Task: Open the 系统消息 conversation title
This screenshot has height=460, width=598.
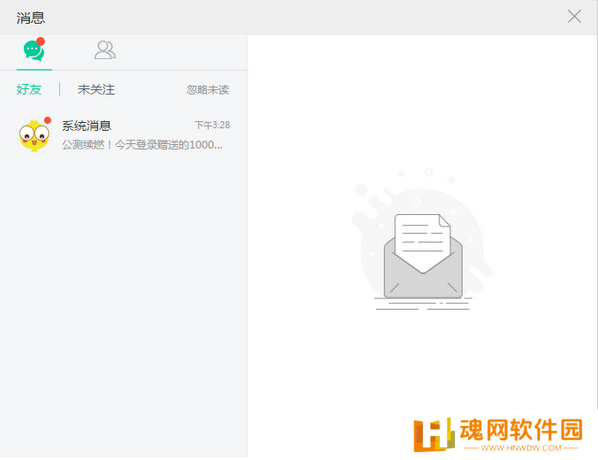Action: (87, 125)
